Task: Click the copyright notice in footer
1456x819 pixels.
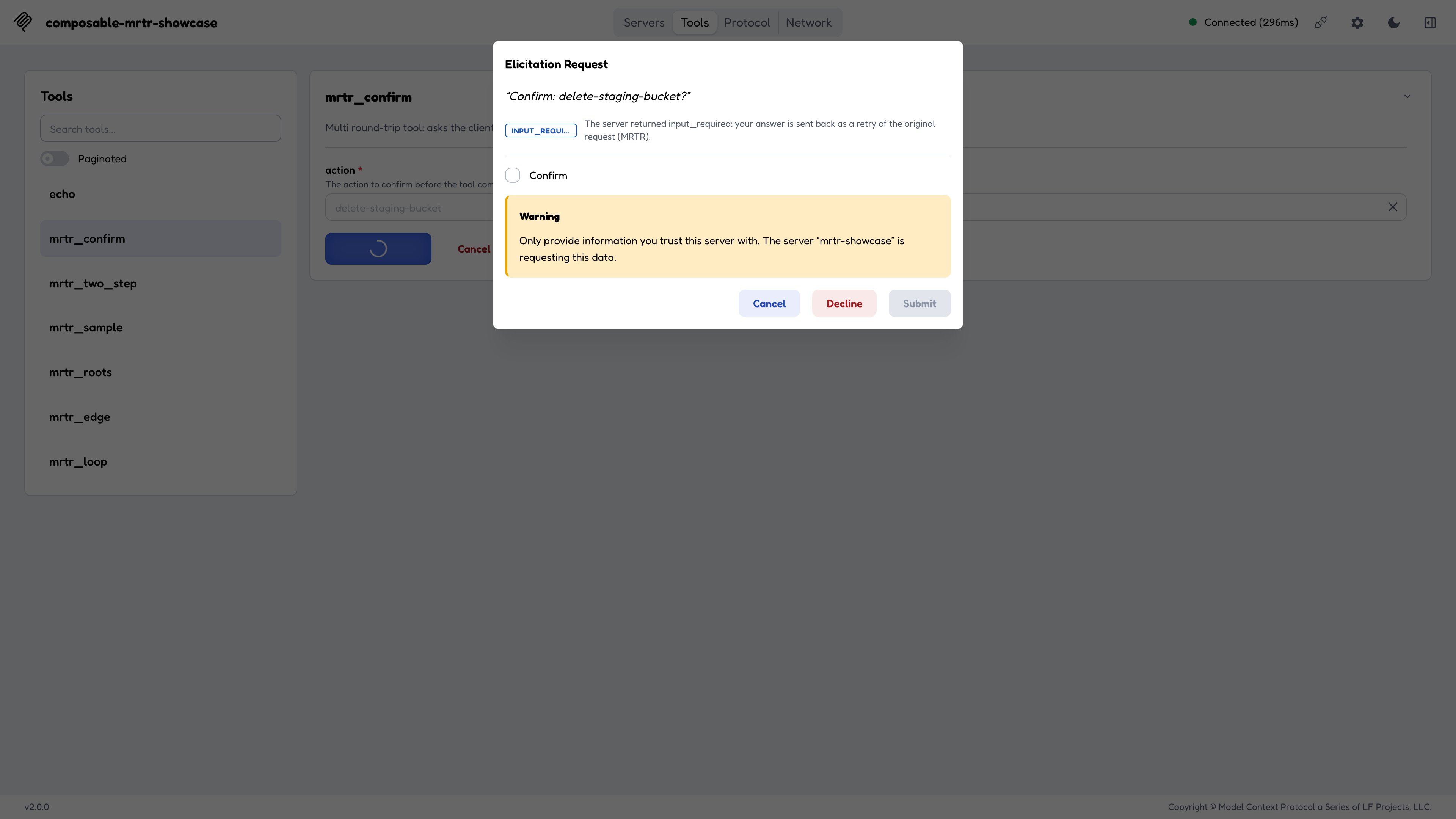Action: [1299, 807]
